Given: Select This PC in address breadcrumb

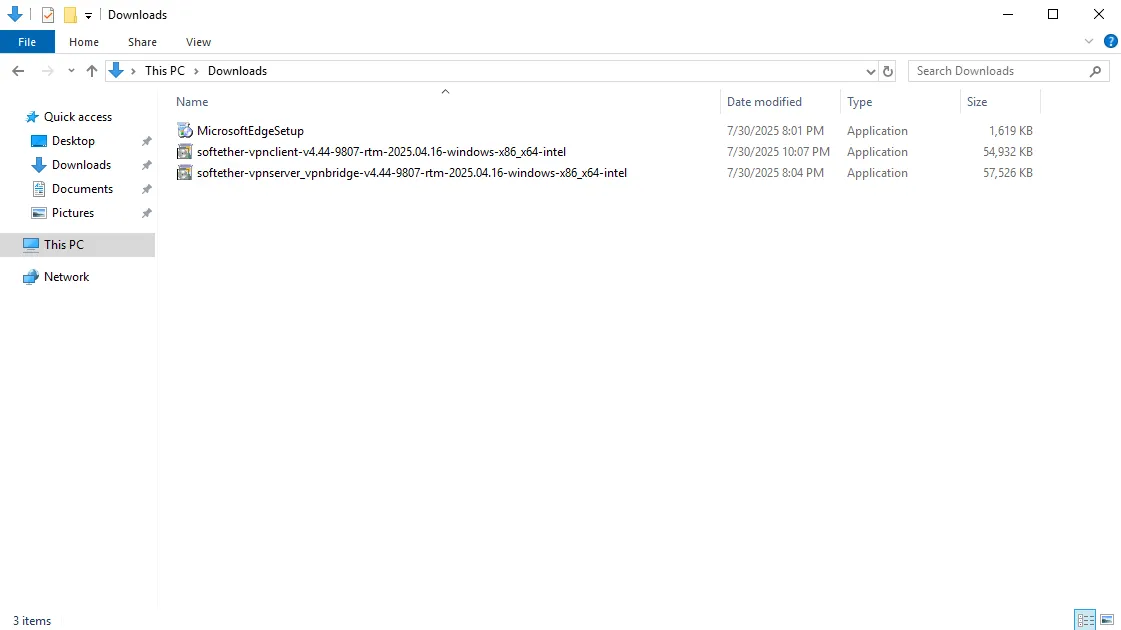Looking at the screenshot, I should 164,71.
